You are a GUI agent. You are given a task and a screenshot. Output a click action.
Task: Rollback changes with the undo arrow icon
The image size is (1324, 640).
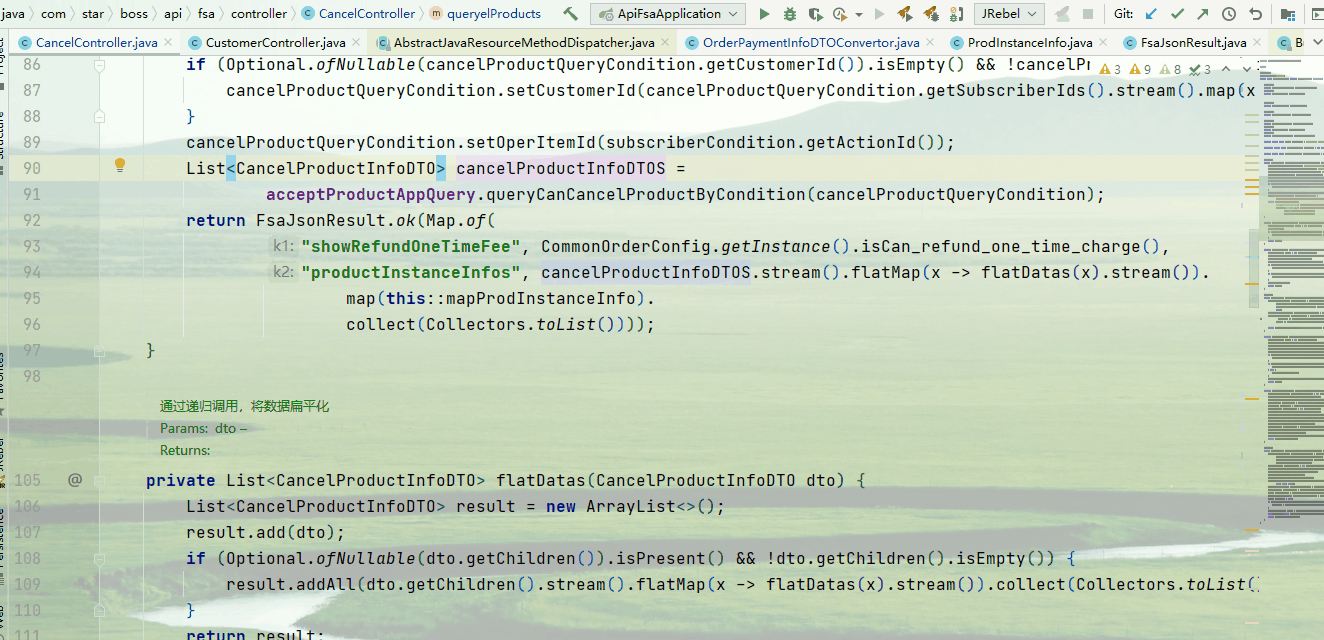1255,14
